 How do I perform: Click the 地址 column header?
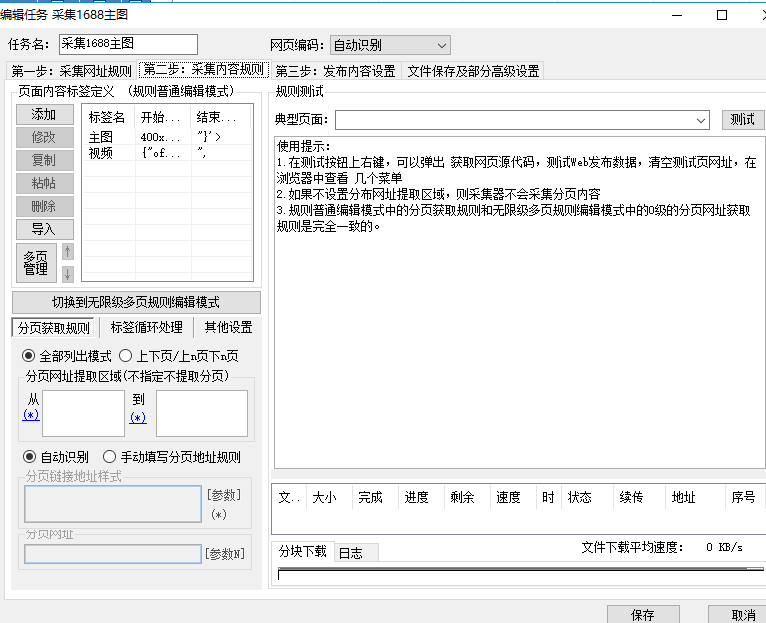[695, 497]
